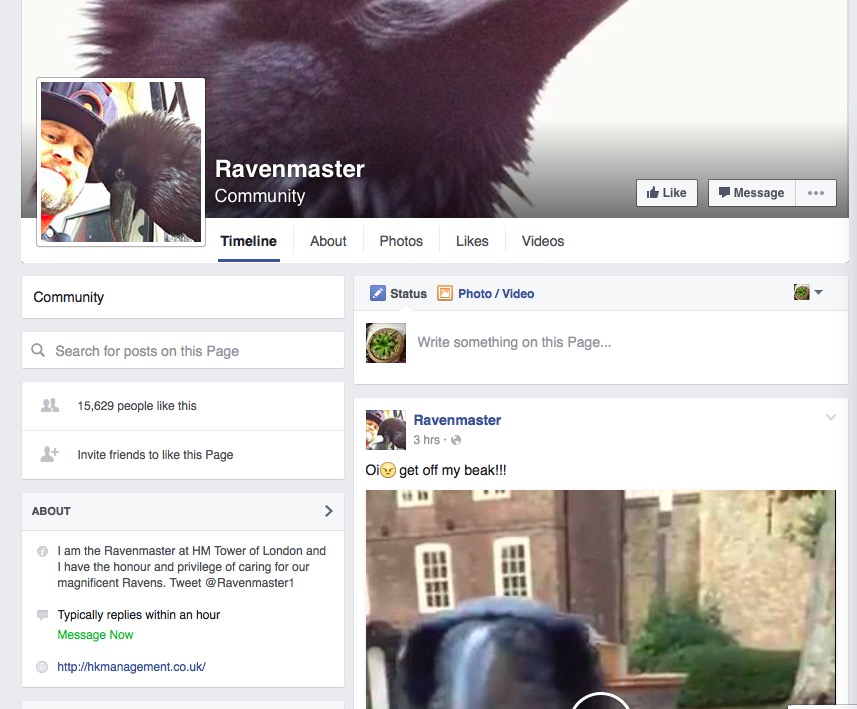Open the Photos tab
The height and width of the screenshot is (709, 857).
click(x=401, y=241)
